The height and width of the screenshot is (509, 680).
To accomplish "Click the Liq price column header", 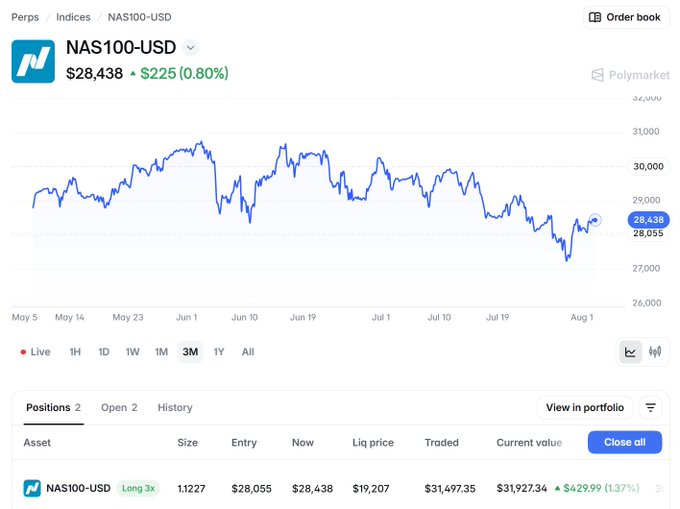I will [x=373, y=443].
